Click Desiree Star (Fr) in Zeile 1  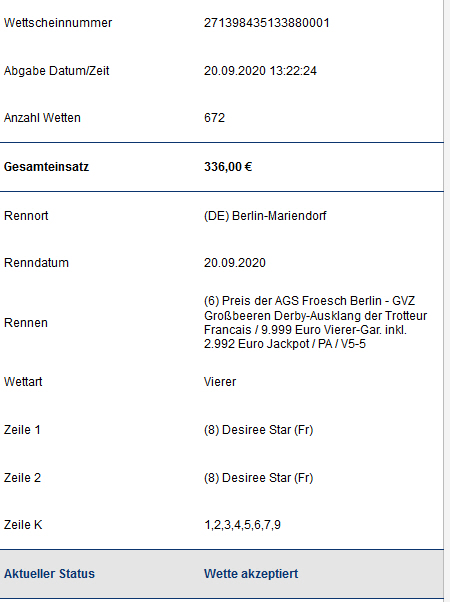tap(258, 430)
